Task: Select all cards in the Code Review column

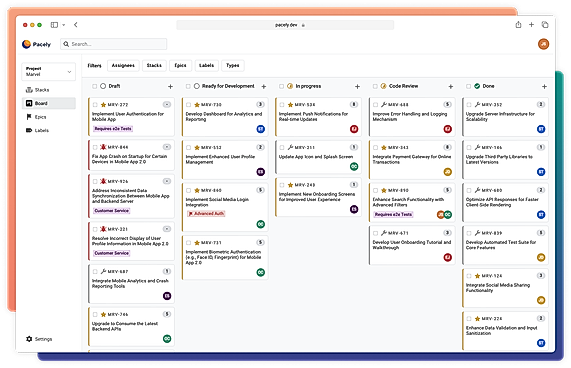Action: (375, 86)
